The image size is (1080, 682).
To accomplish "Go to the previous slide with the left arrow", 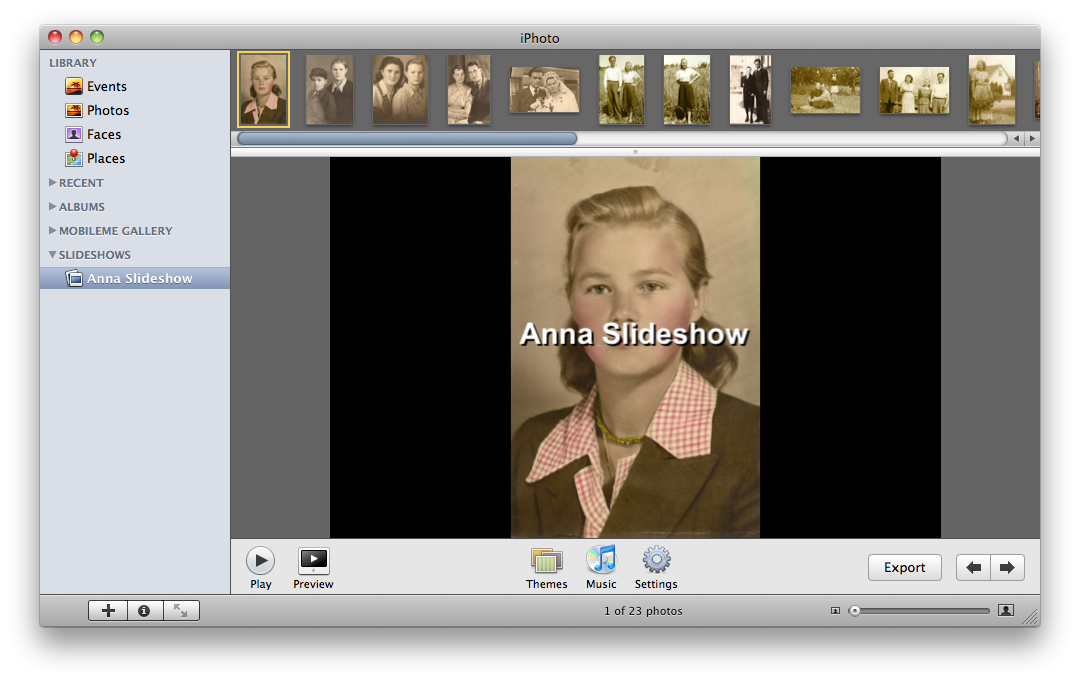I will pos(973,568).
